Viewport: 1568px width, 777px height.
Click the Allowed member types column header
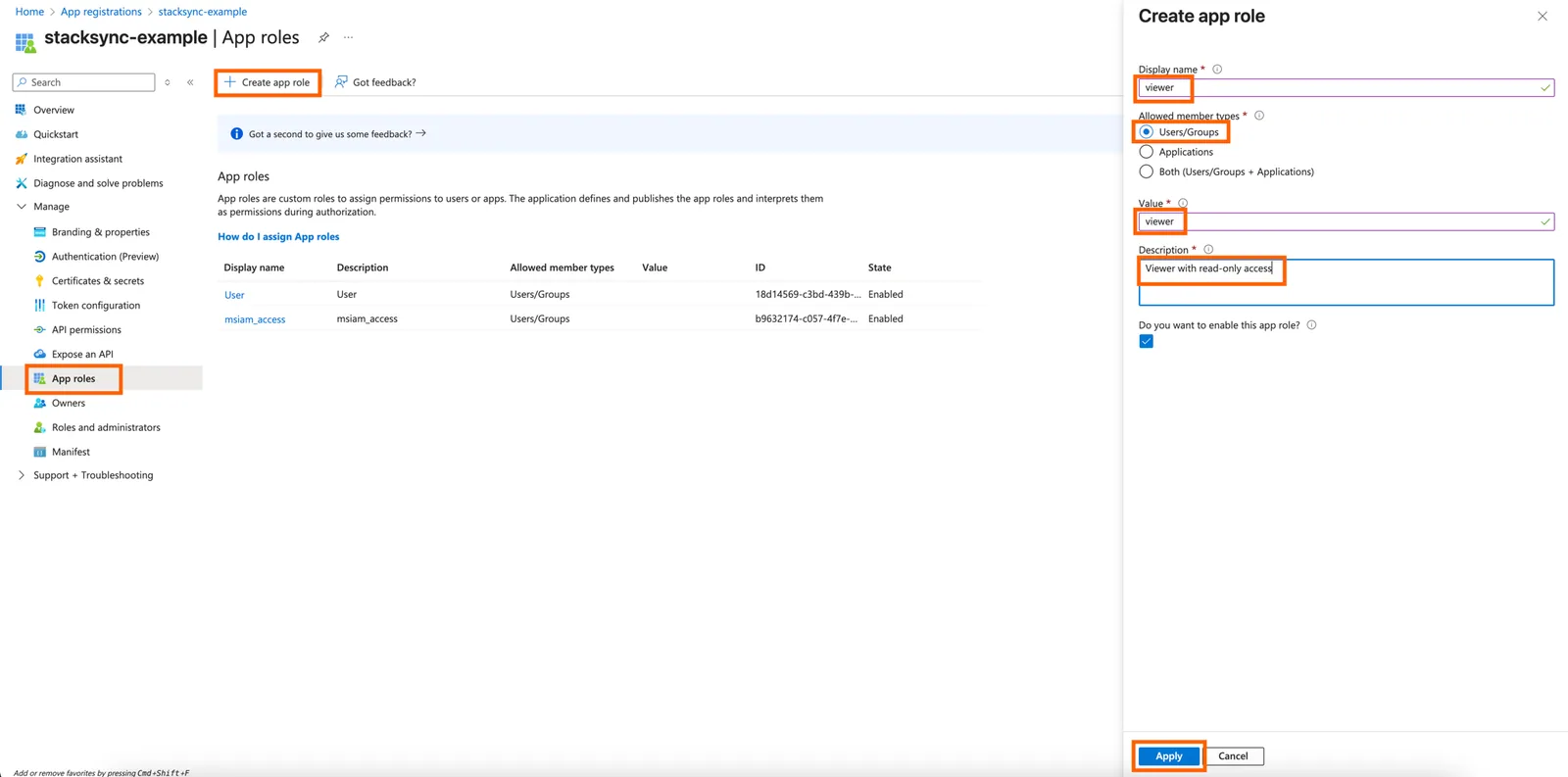(x=562, y=267)
